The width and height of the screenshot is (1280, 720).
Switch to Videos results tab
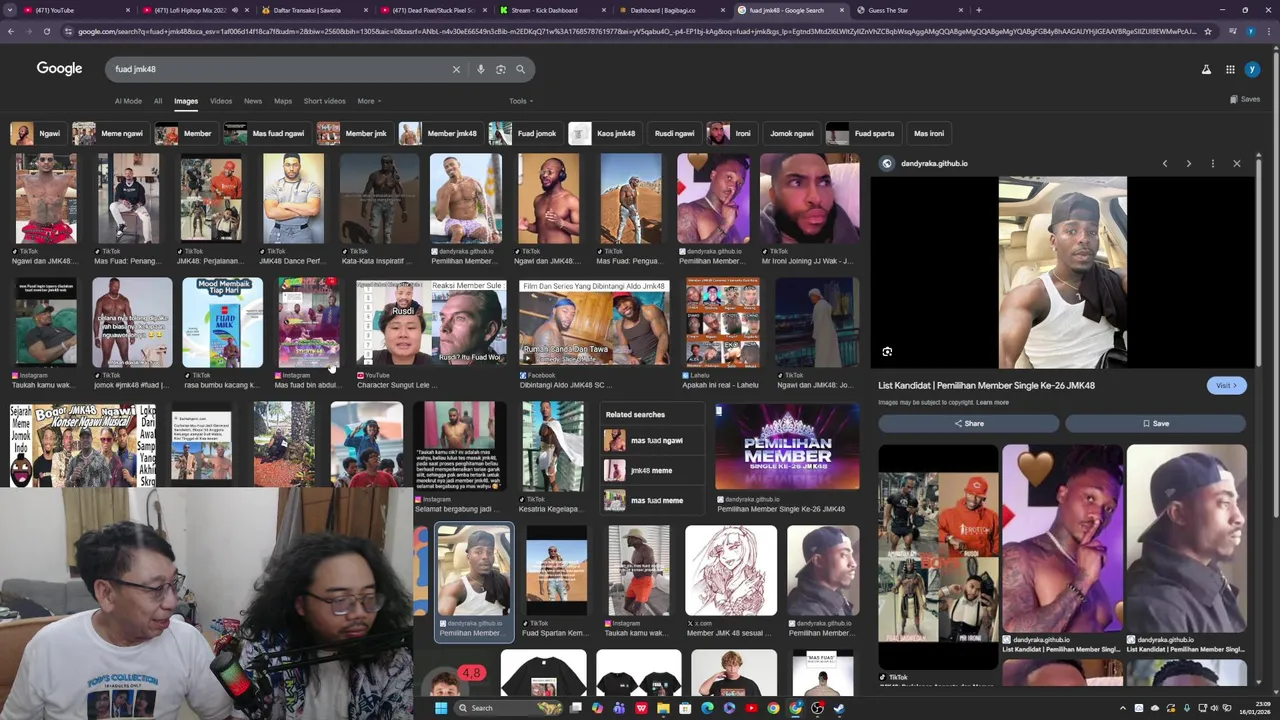(x=221, y=101)
